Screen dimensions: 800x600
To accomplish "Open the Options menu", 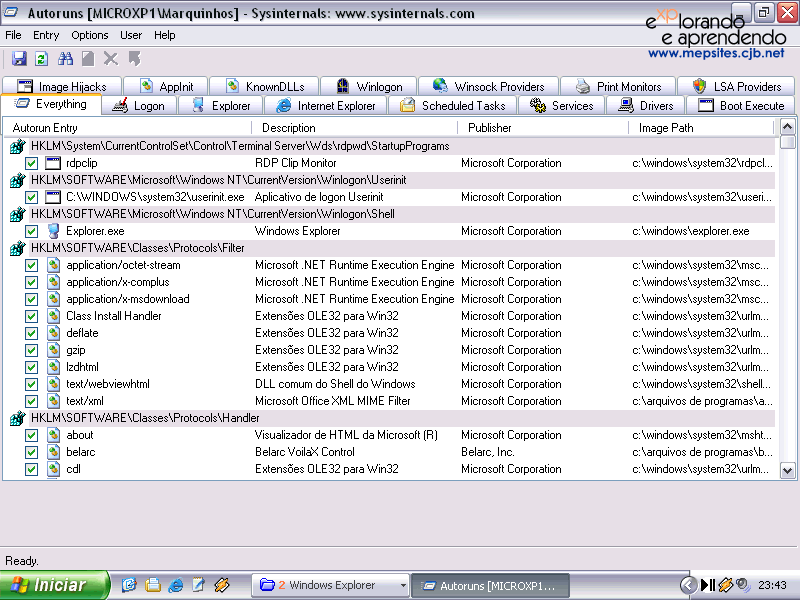I will 90,35.
